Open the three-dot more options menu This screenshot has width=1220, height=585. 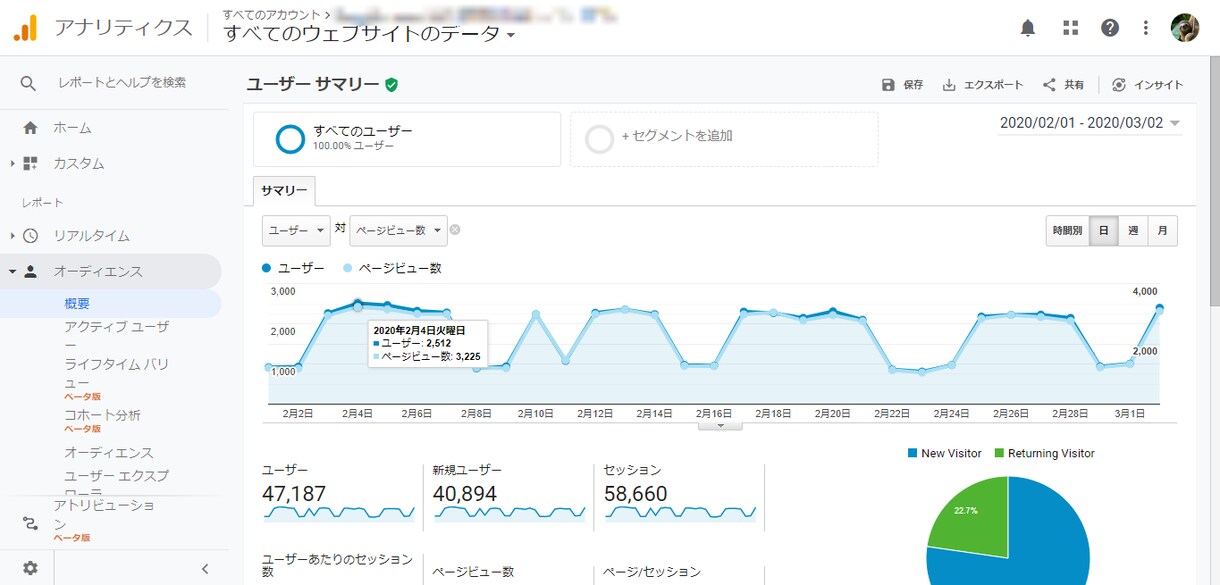tap(1146, 28)
